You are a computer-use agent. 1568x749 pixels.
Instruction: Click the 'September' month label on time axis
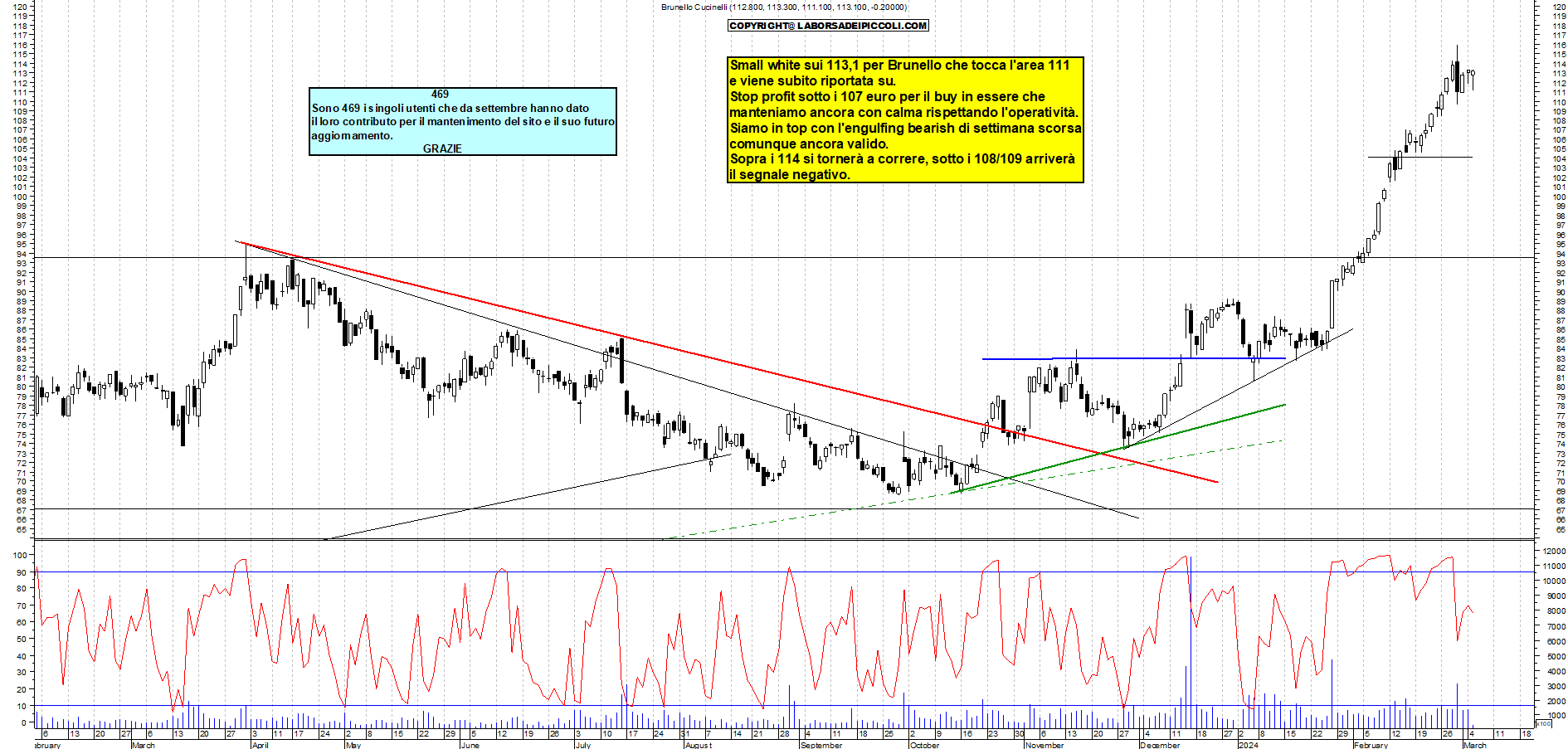tap(821, 745)
